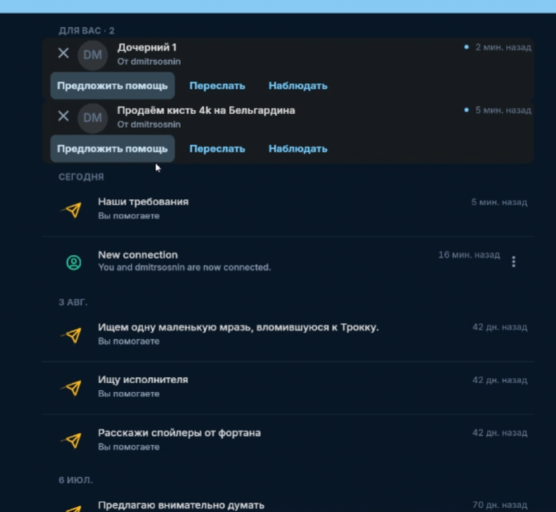
Task: Dismiss the Дочерний 1 request card
Action: click(x=63, y=53)
